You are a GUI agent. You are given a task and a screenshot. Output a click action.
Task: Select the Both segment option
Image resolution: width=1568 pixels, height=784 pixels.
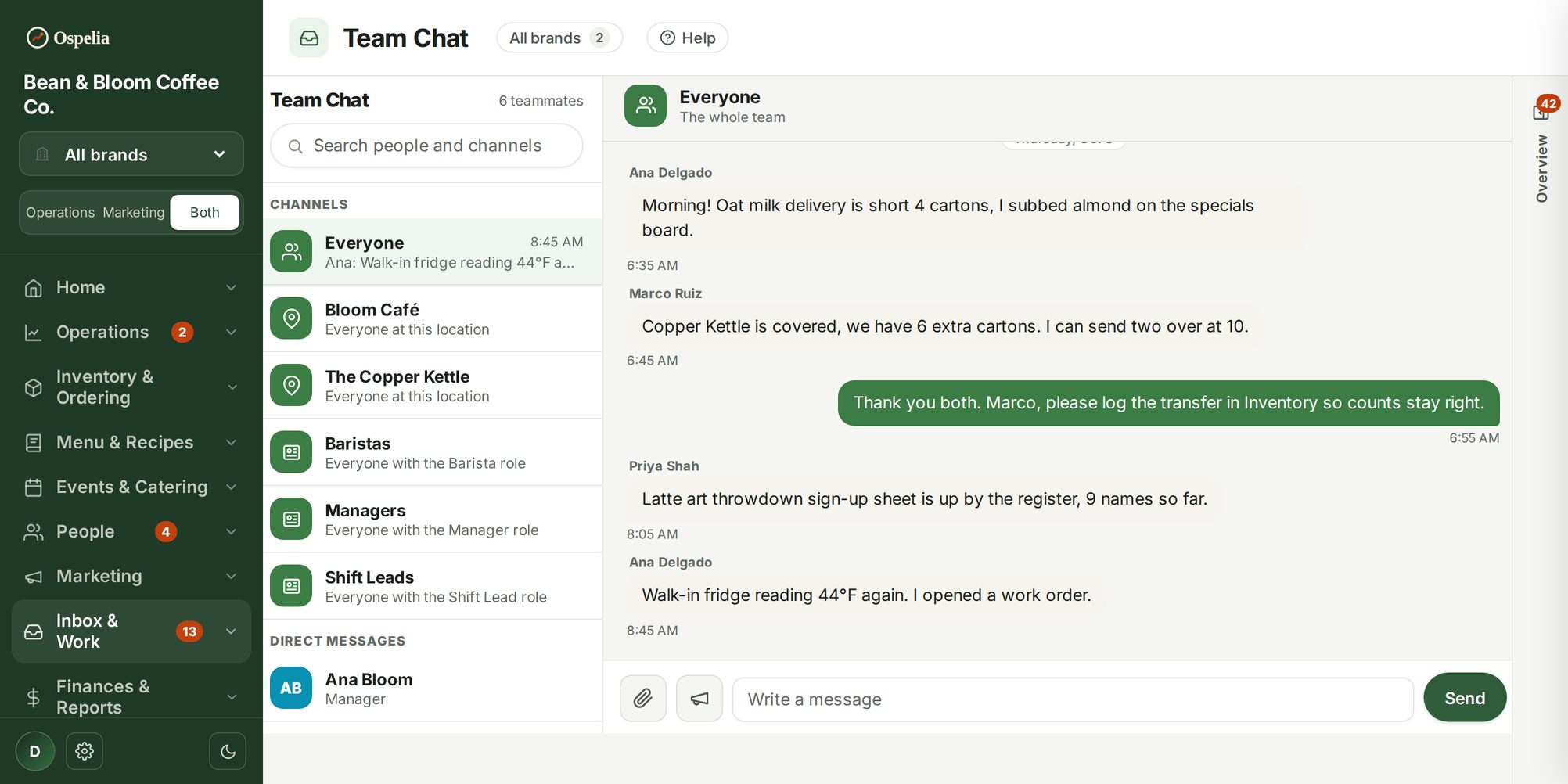click(x=205, y=213)
